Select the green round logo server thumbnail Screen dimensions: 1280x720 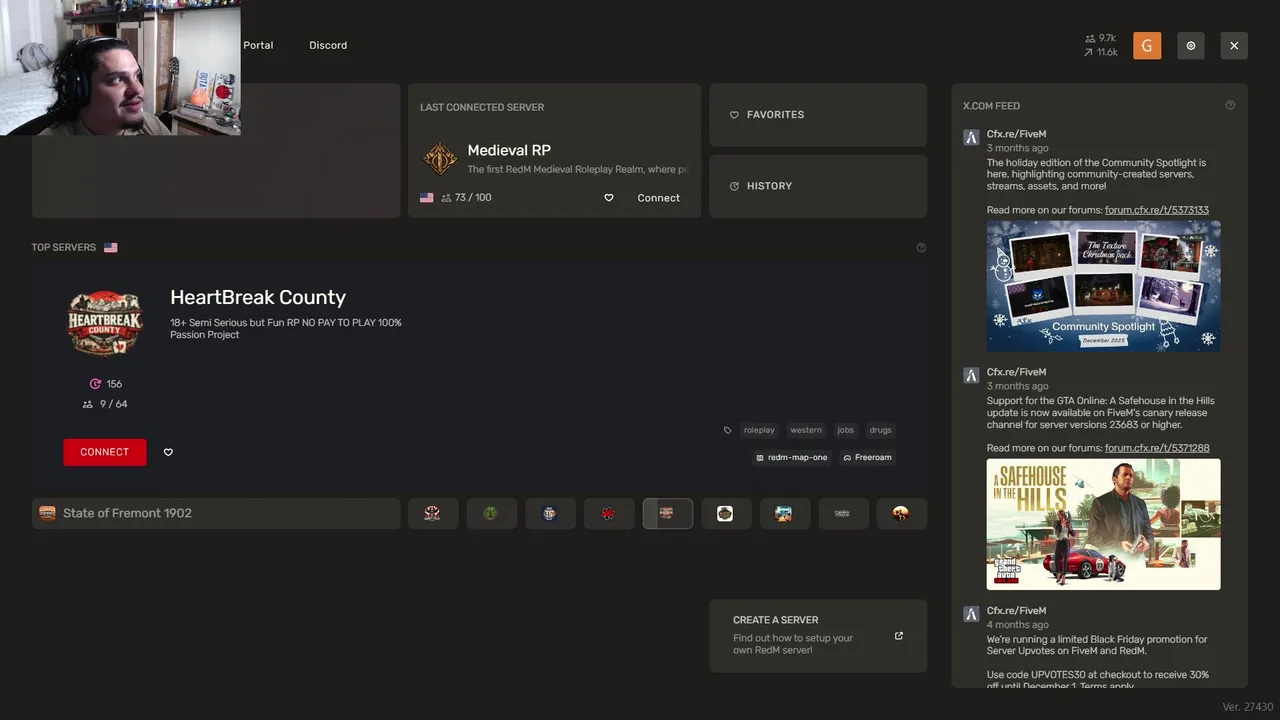(491, 513)
